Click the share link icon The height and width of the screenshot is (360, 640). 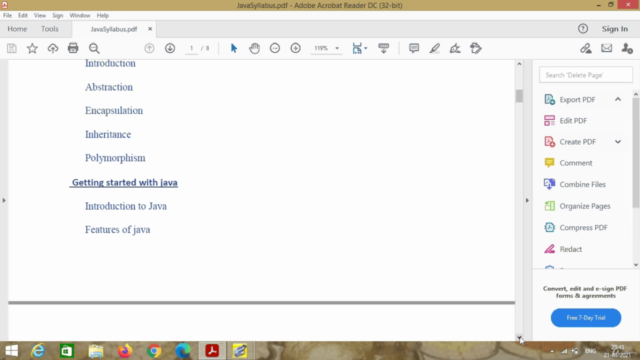click(x=586, y=48)
